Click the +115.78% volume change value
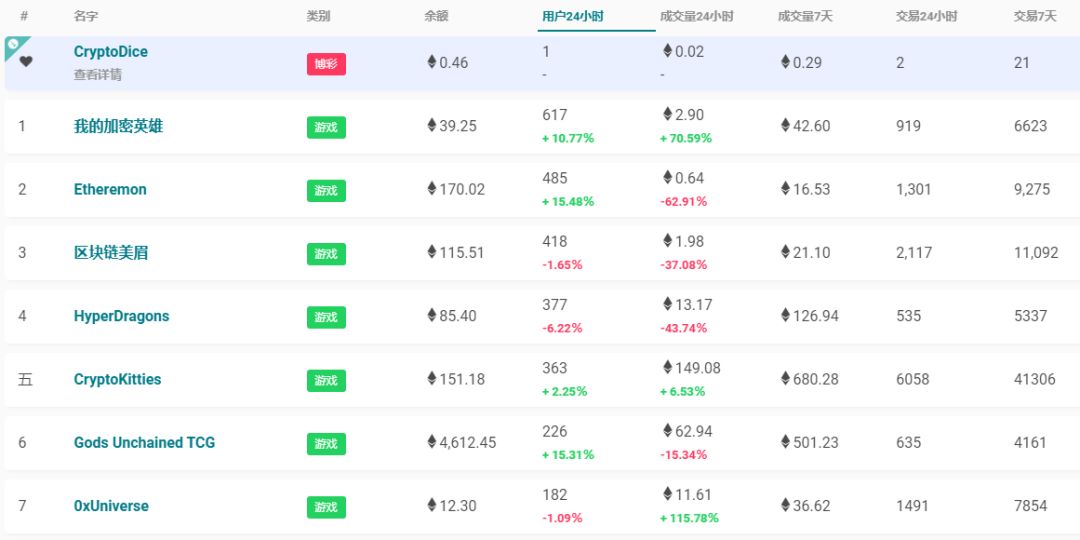The width and height of the screenshot is (1080, 540). pyautogui.click(x=689, y=518)
